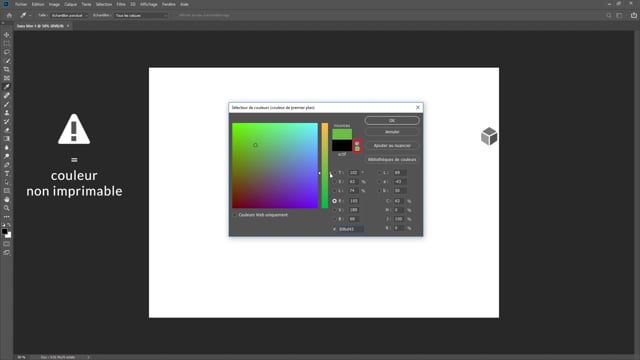Select the History Brush tool

click(7, 121)
